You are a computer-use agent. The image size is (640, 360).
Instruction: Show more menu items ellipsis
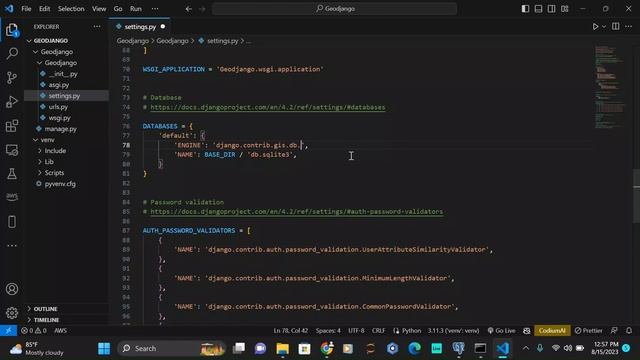[x=155, y=9]
